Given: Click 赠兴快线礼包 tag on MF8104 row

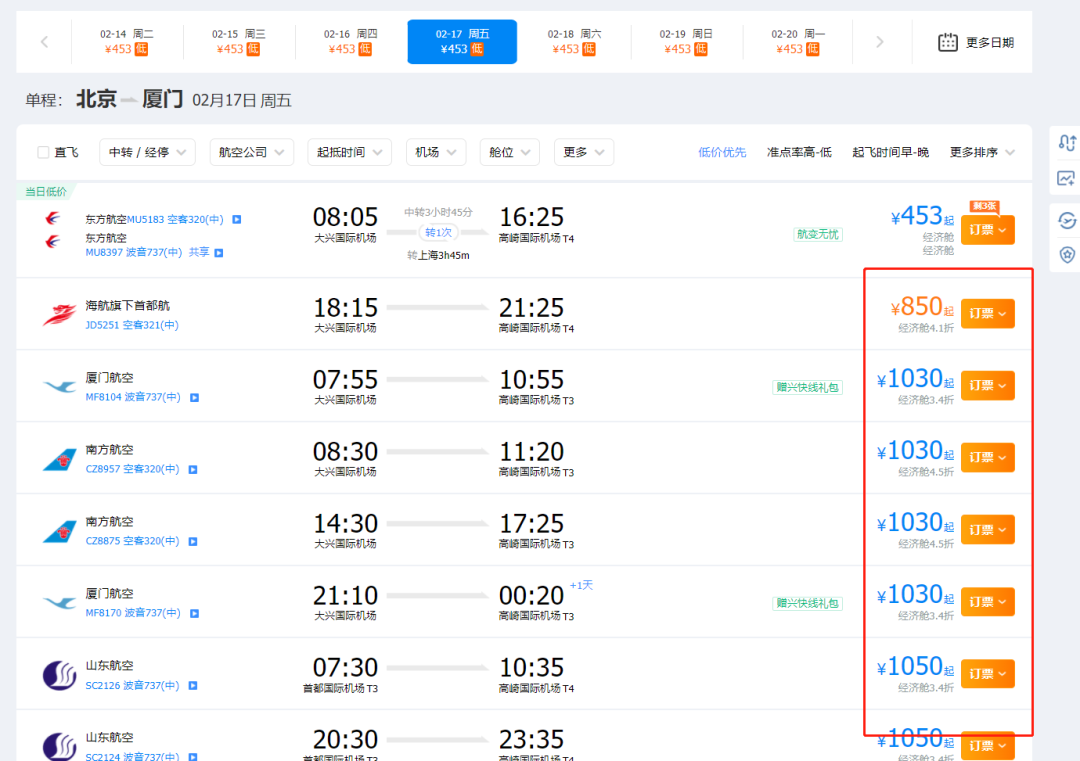Looking at the screenshot, I should coord(807,387).
